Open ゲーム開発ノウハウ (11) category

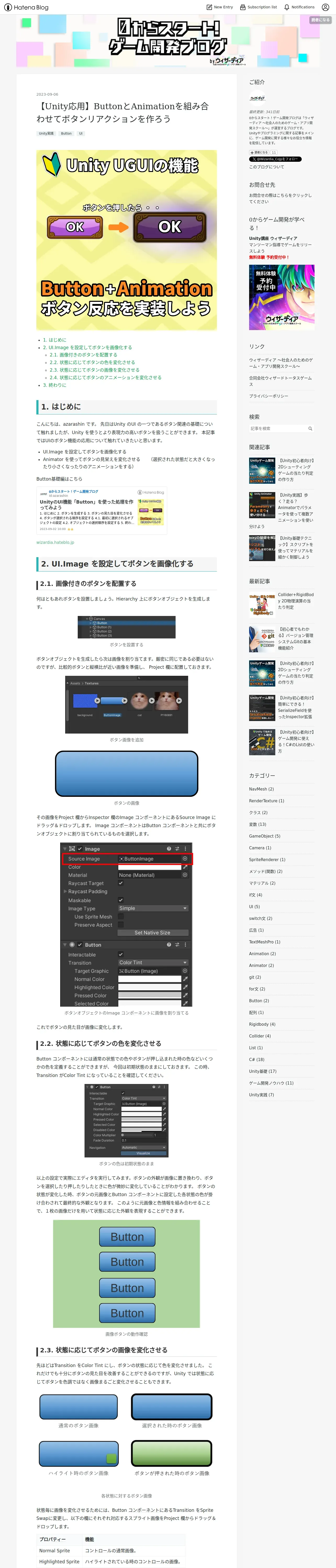[271, 1083]
